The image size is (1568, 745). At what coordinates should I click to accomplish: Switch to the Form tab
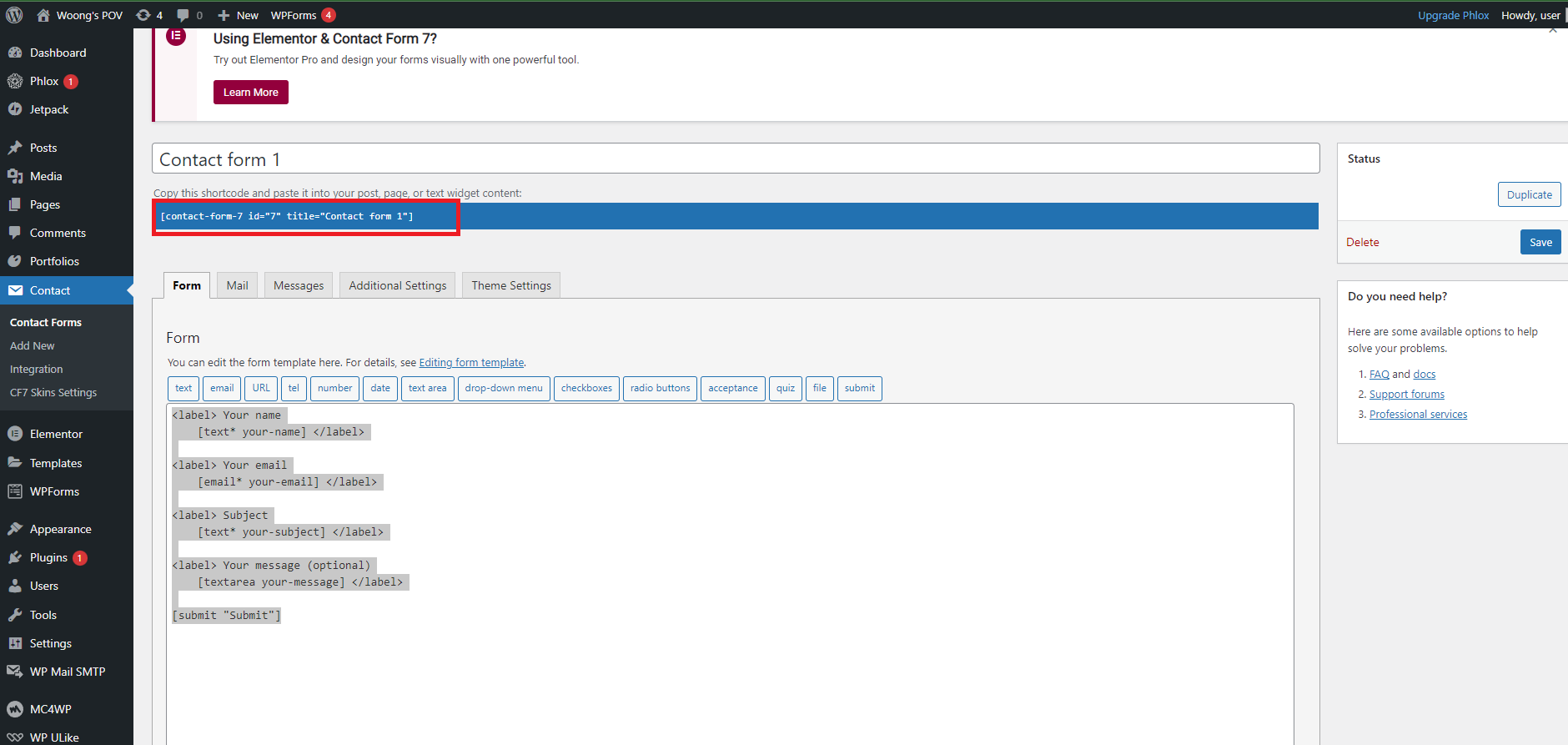pyautogui.click(x=187, y=285)
